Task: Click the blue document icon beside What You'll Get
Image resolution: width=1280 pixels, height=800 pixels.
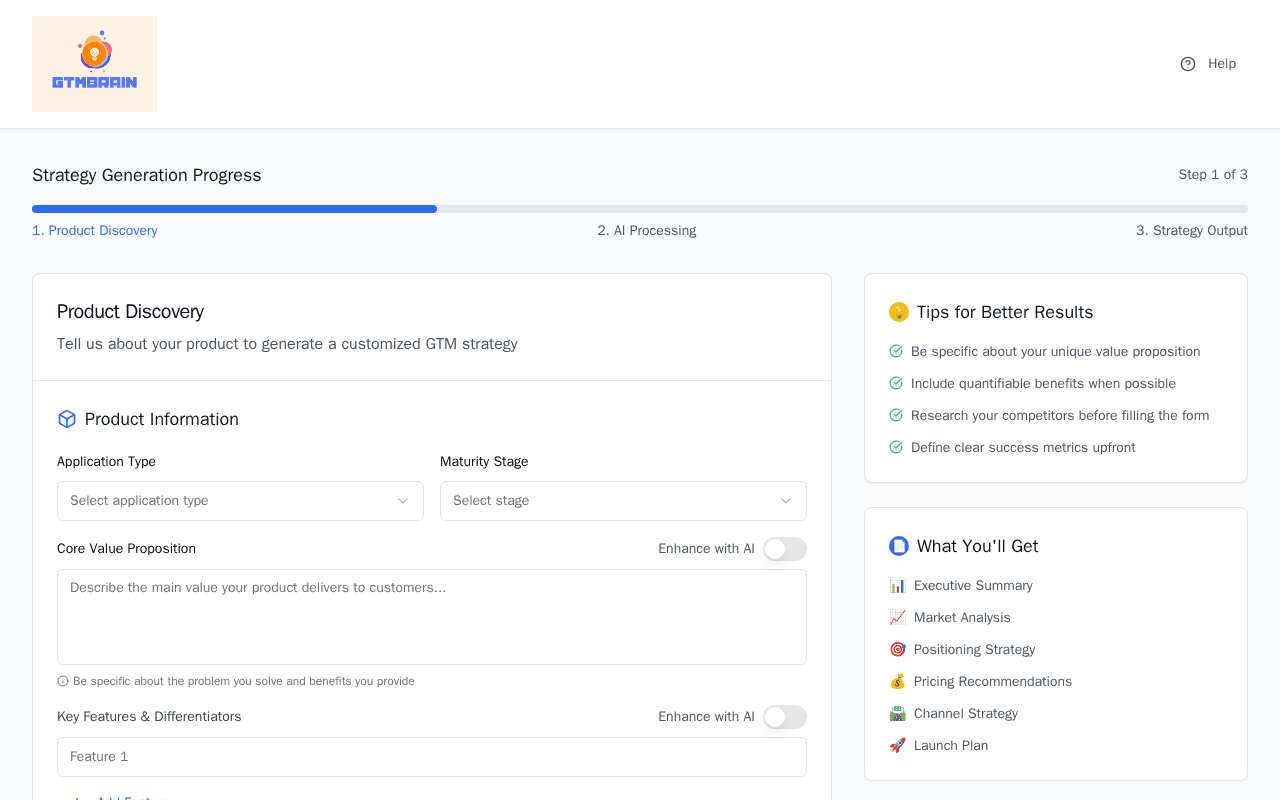Action: point(899,546)
